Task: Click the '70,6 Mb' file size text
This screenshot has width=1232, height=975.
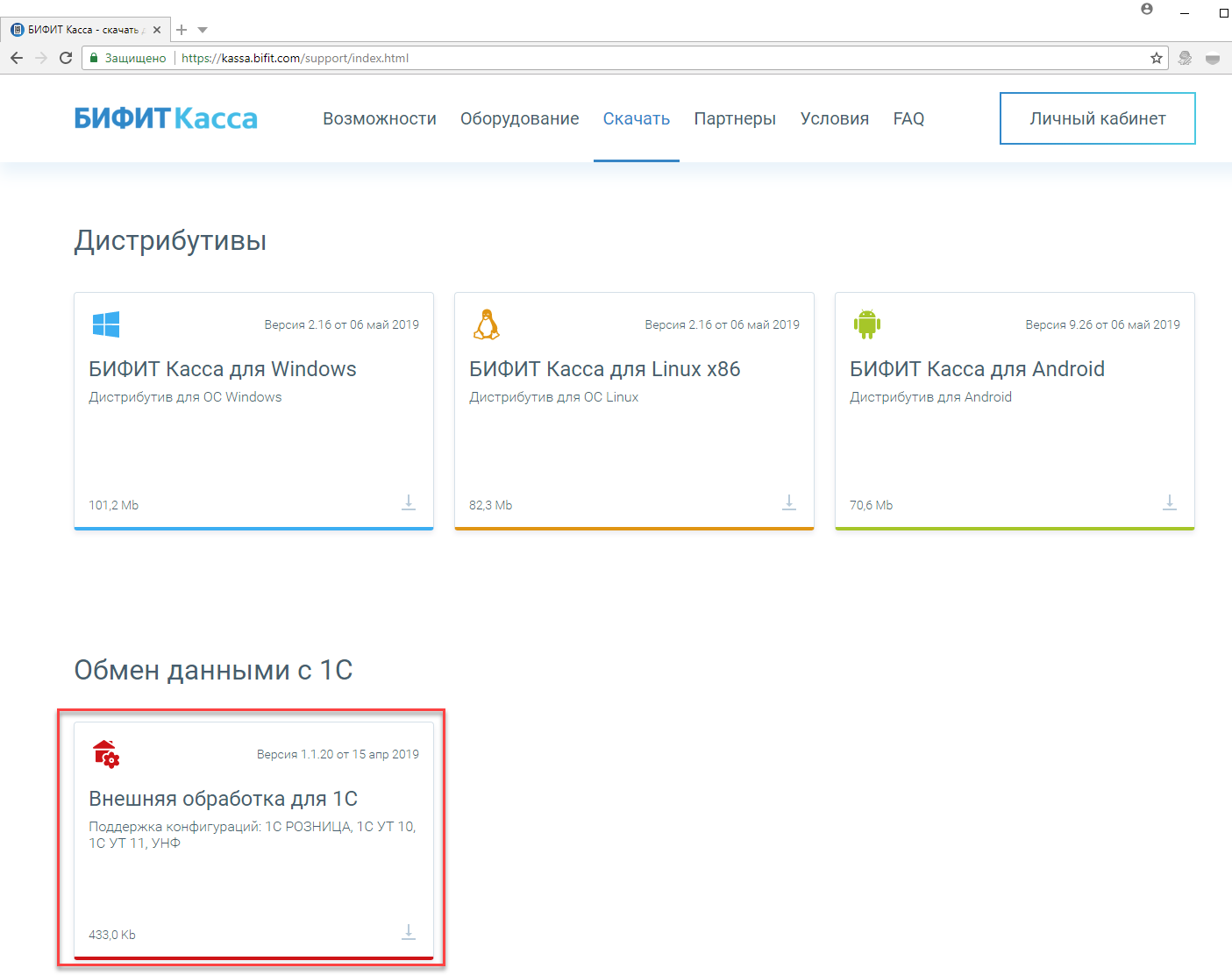Action: [872, 505]
